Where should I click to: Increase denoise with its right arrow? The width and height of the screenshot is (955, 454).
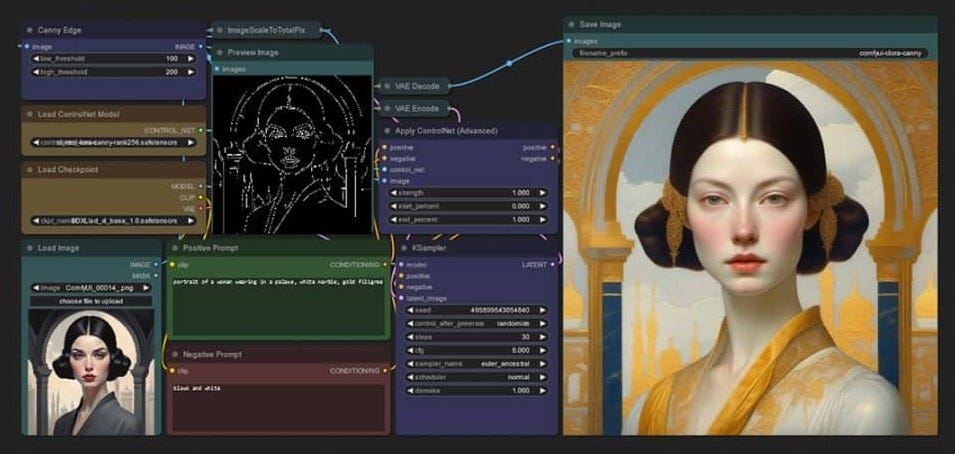[541, 390]
